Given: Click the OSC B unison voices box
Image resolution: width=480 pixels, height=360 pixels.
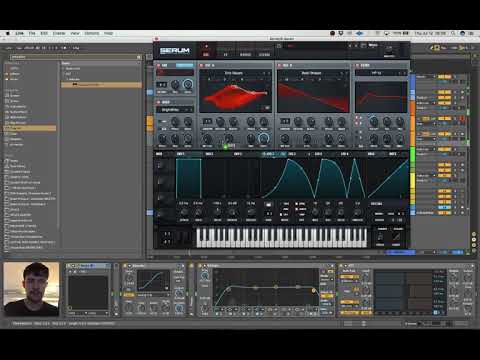Looking at the screenshot, I should click(285, 121).
